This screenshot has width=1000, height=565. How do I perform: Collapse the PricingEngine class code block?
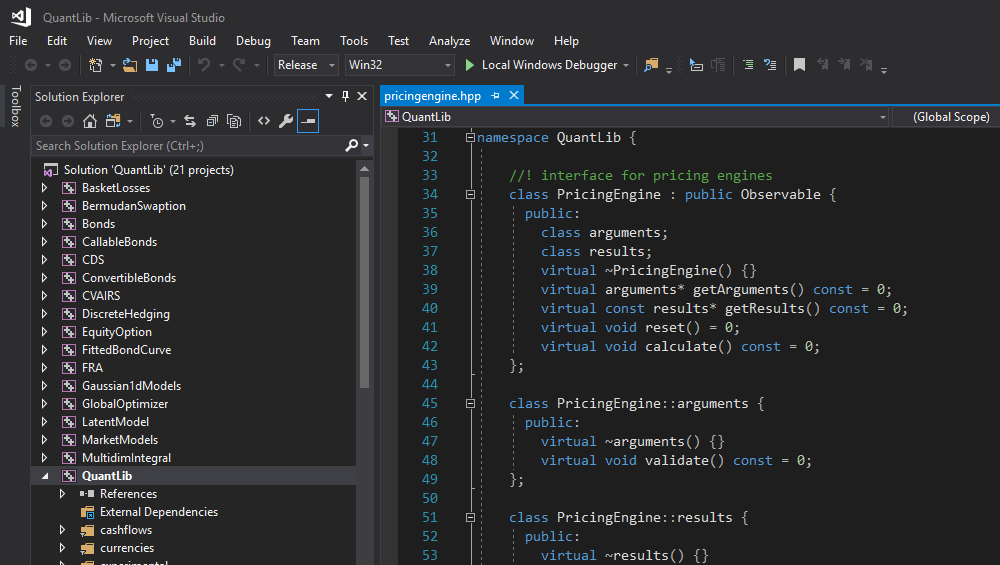(470, 195)
